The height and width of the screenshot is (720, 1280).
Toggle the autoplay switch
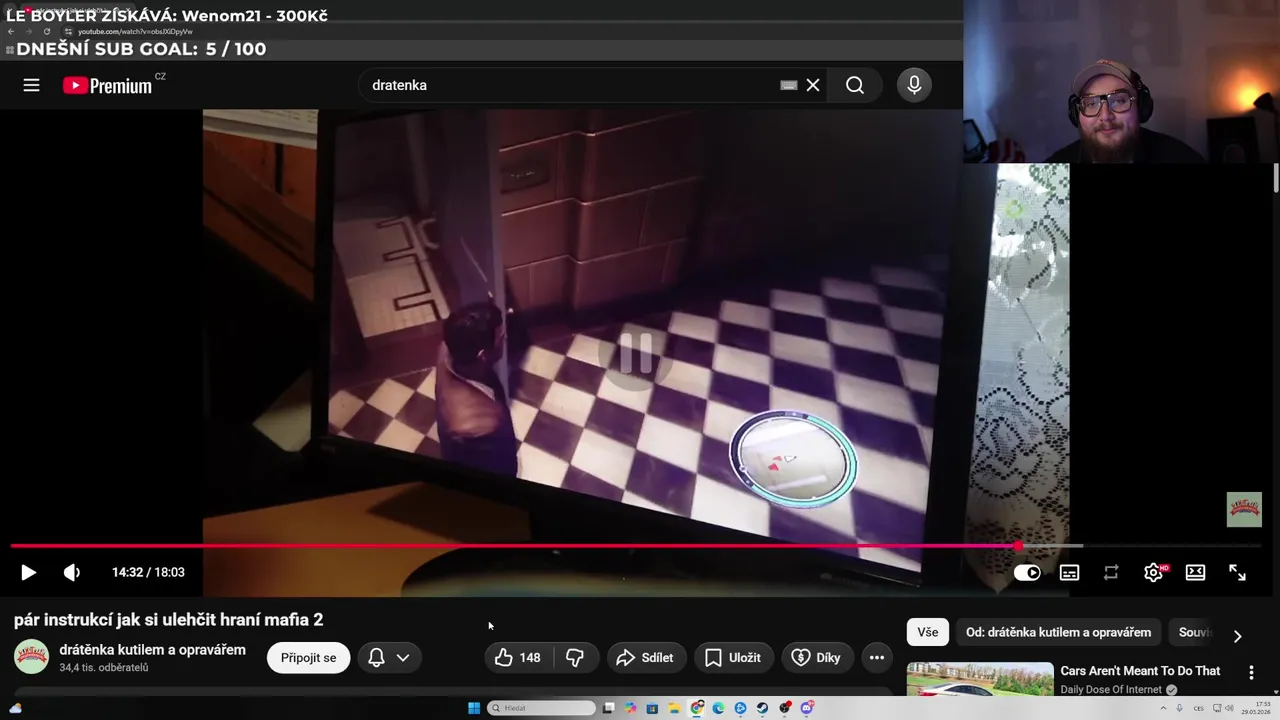[x=1027, y=573]
